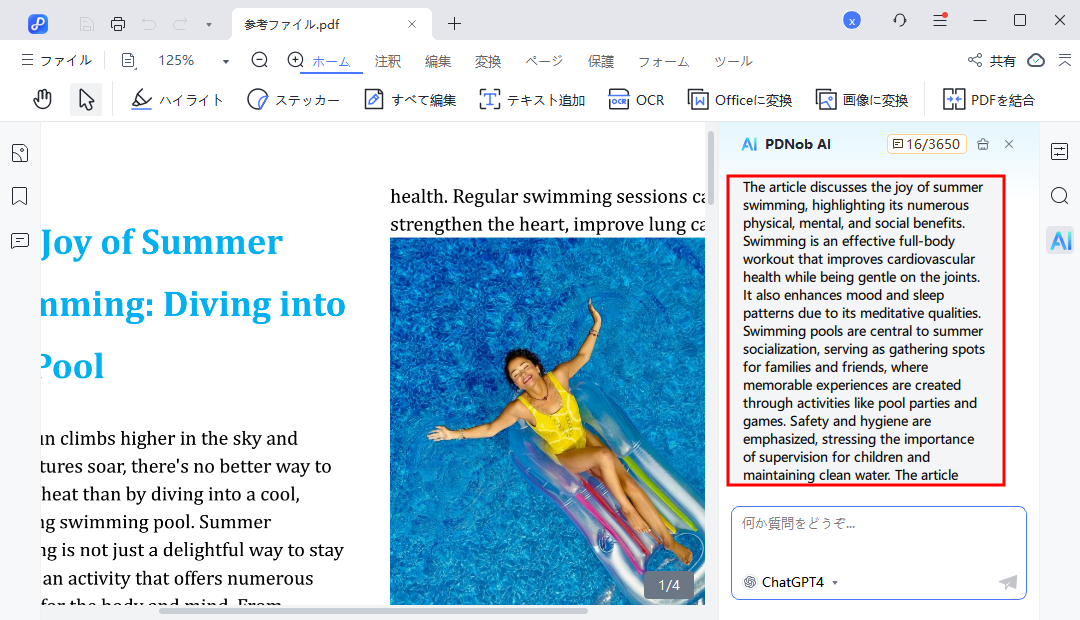
Task: Click the OCR button
Action: [637, 100]
